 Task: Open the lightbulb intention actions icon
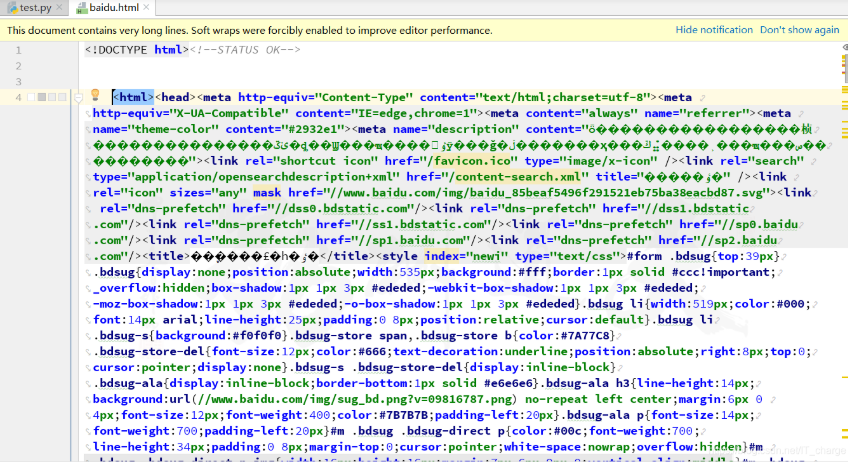click(95, 95)
